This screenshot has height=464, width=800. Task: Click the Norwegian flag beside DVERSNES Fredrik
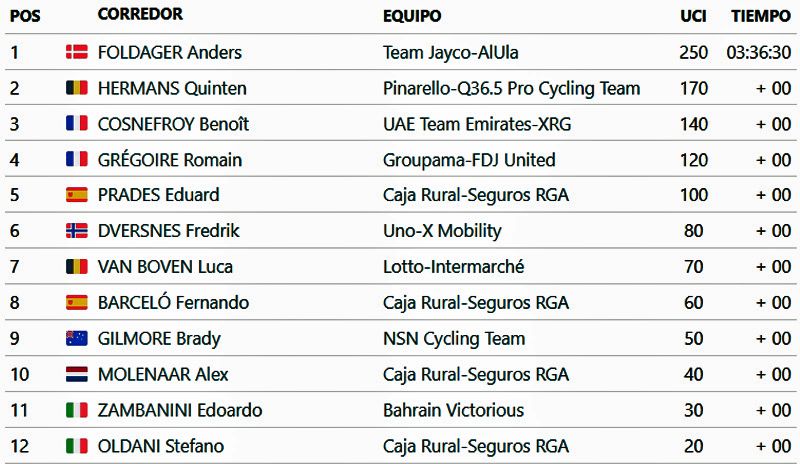tap(77, 231)
